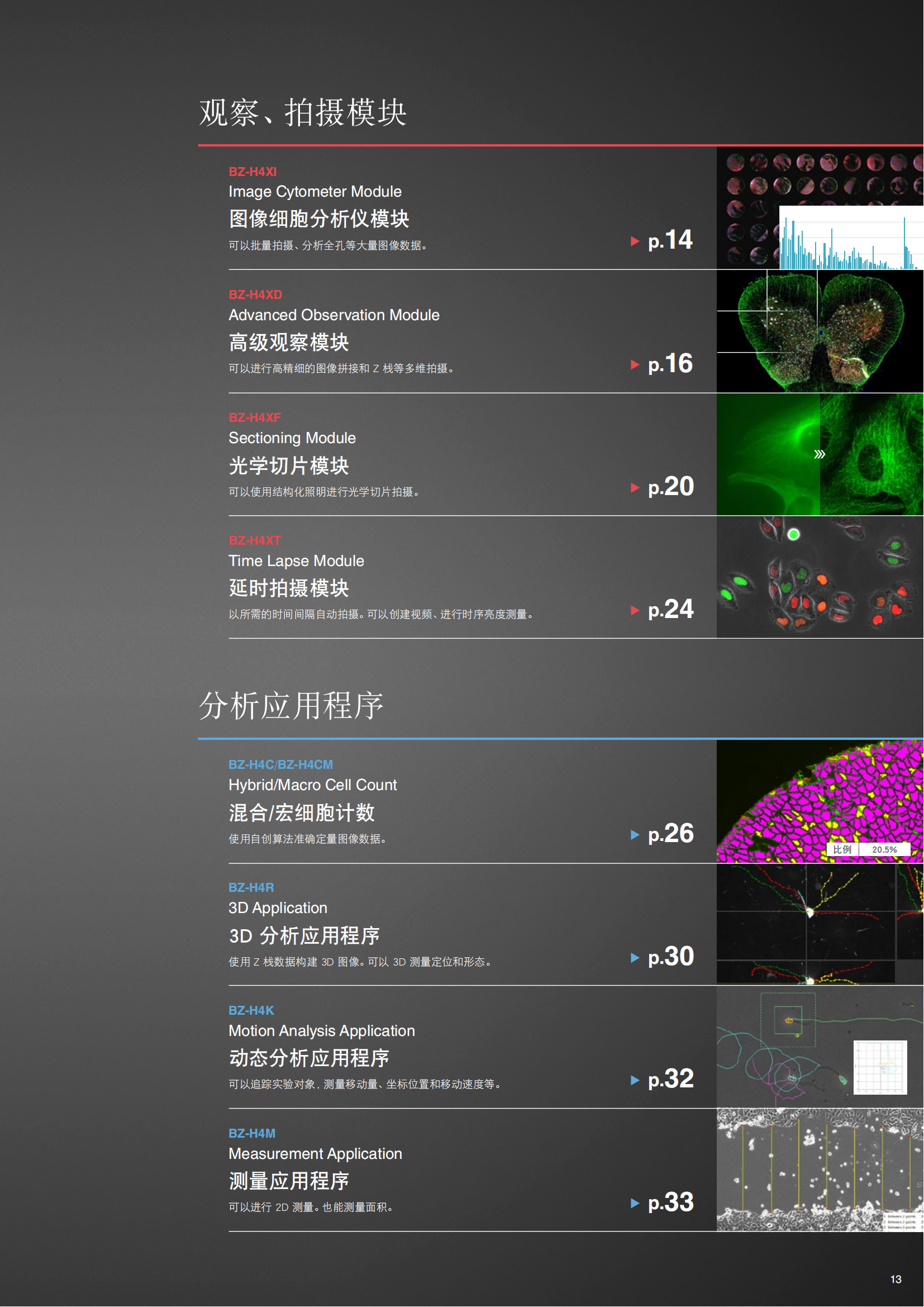
Task: Click the Image Cytometer Module title
Action: coord(315,192)
